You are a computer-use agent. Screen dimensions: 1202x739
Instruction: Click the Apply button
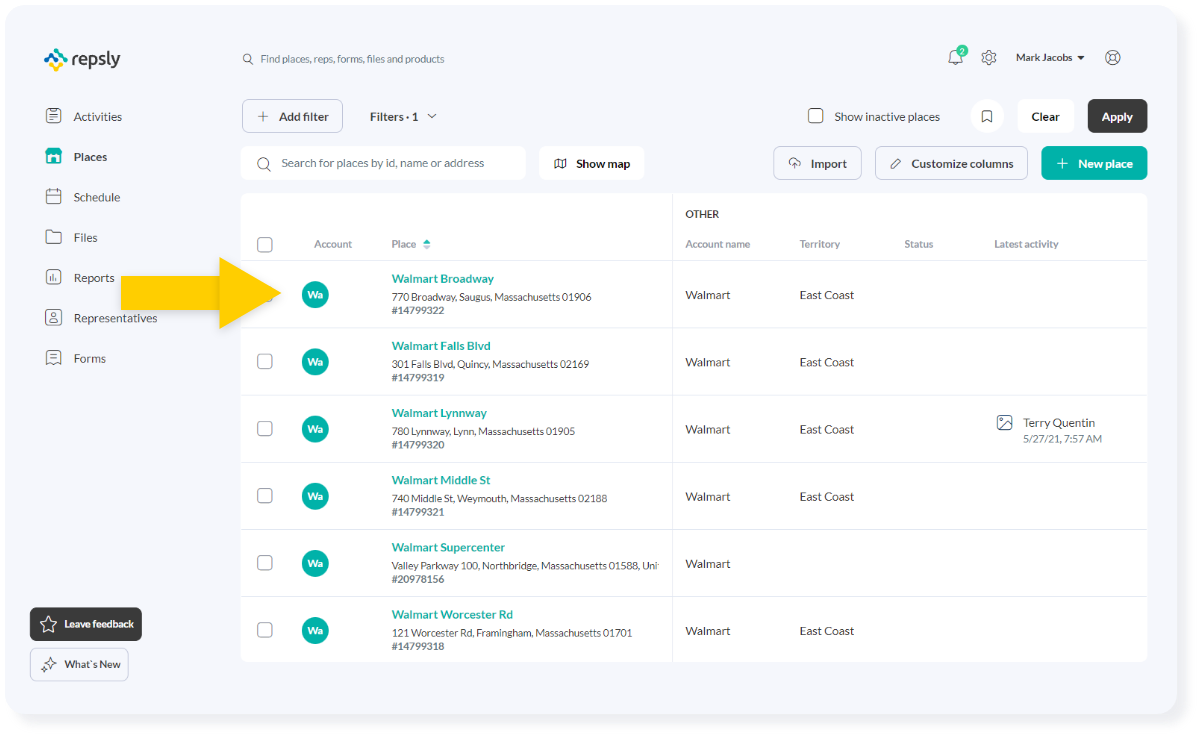pos(1117,116)
